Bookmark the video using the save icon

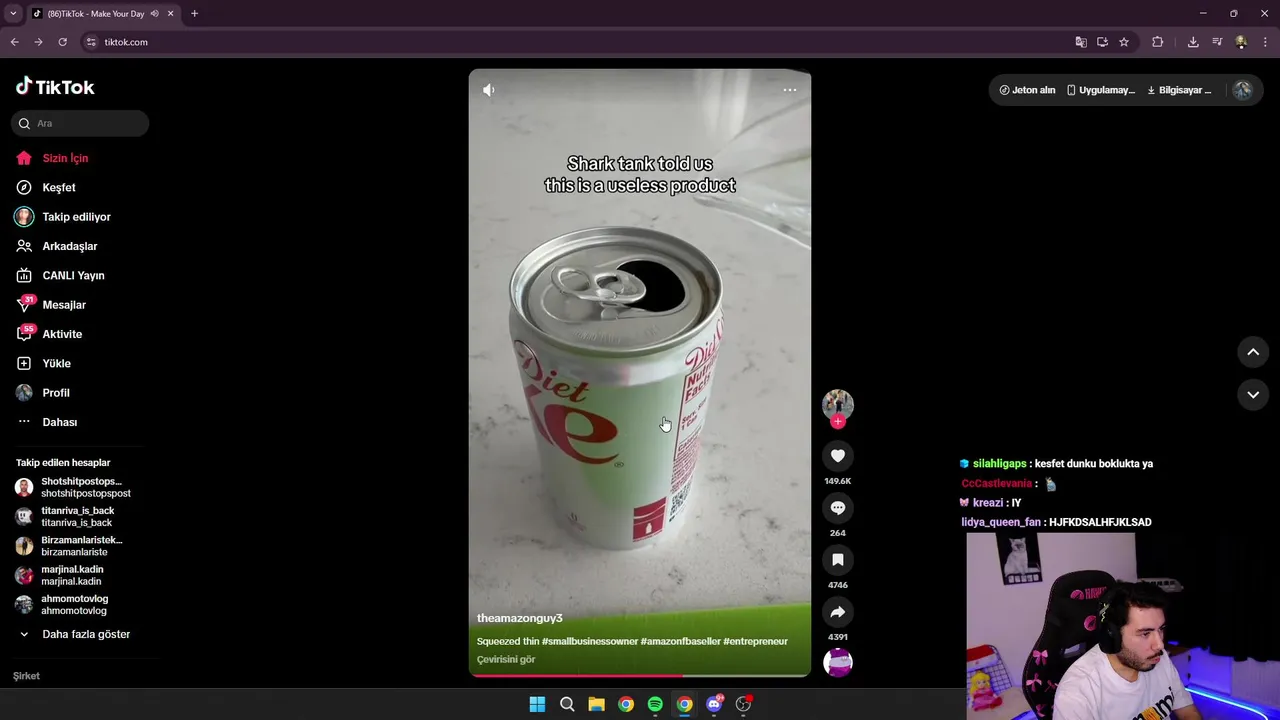[838, 560]
